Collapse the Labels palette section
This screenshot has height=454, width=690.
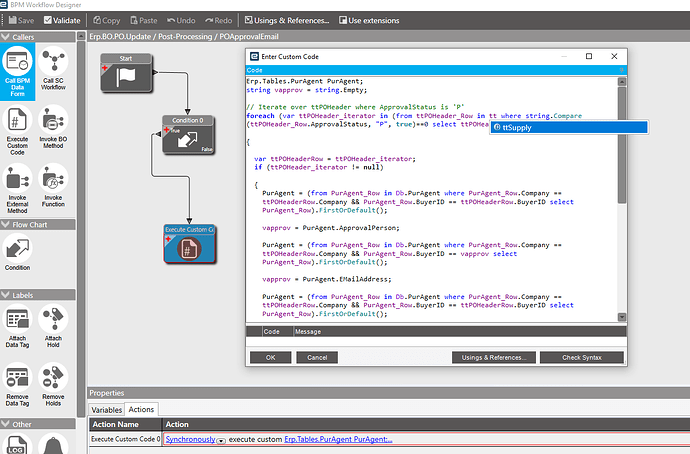[x=6, y=295]
